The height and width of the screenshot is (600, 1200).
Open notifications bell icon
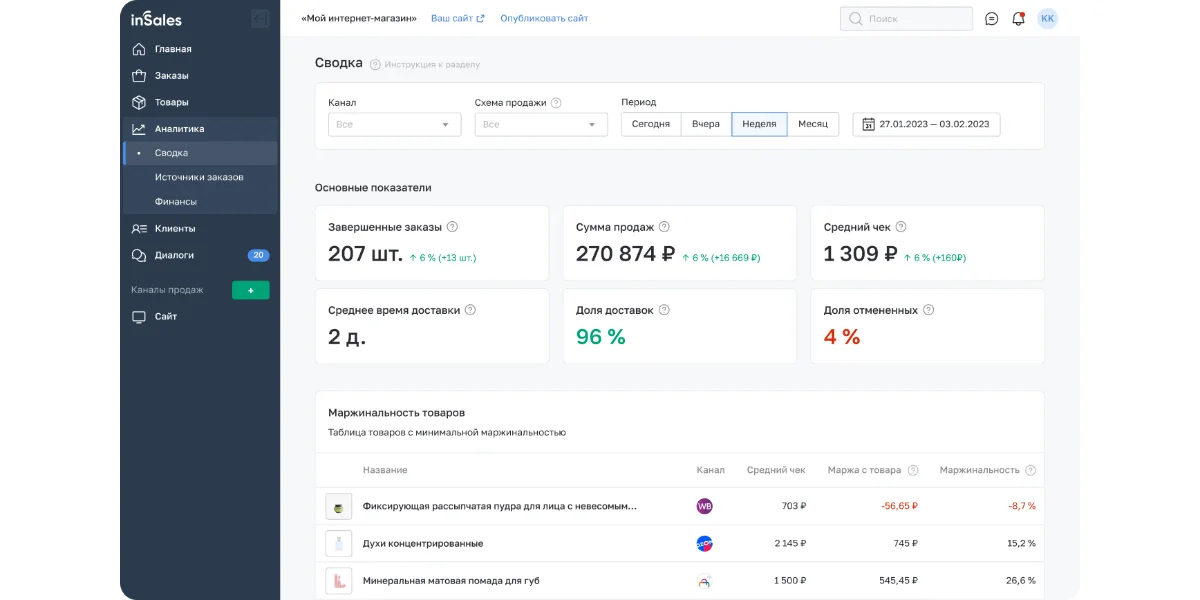(x=1018, y=18)
